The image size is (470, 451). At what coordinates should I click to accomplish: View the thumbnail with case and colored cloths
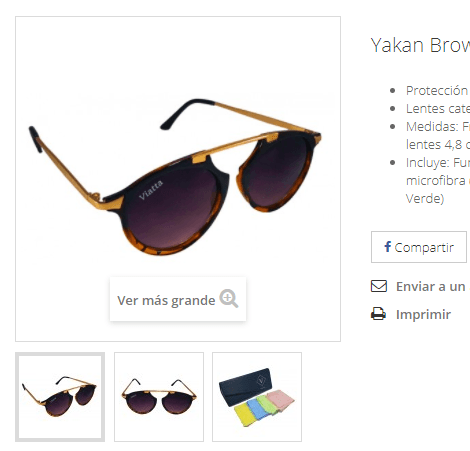pos(257,397)
